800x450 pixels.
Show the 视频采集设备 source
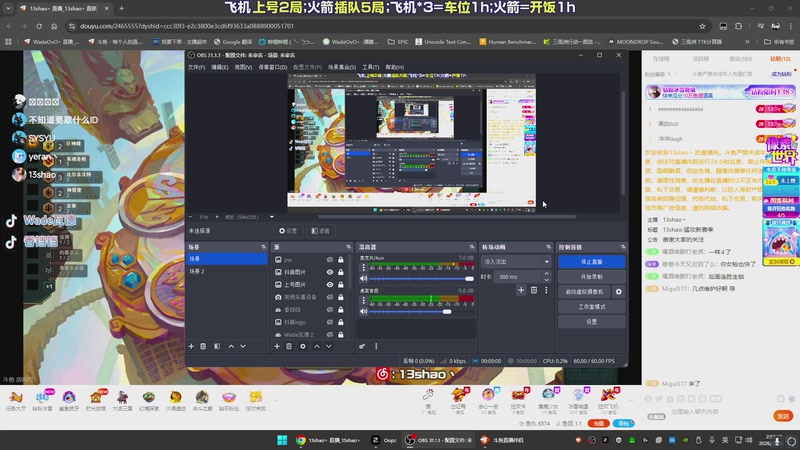[330, 297]
